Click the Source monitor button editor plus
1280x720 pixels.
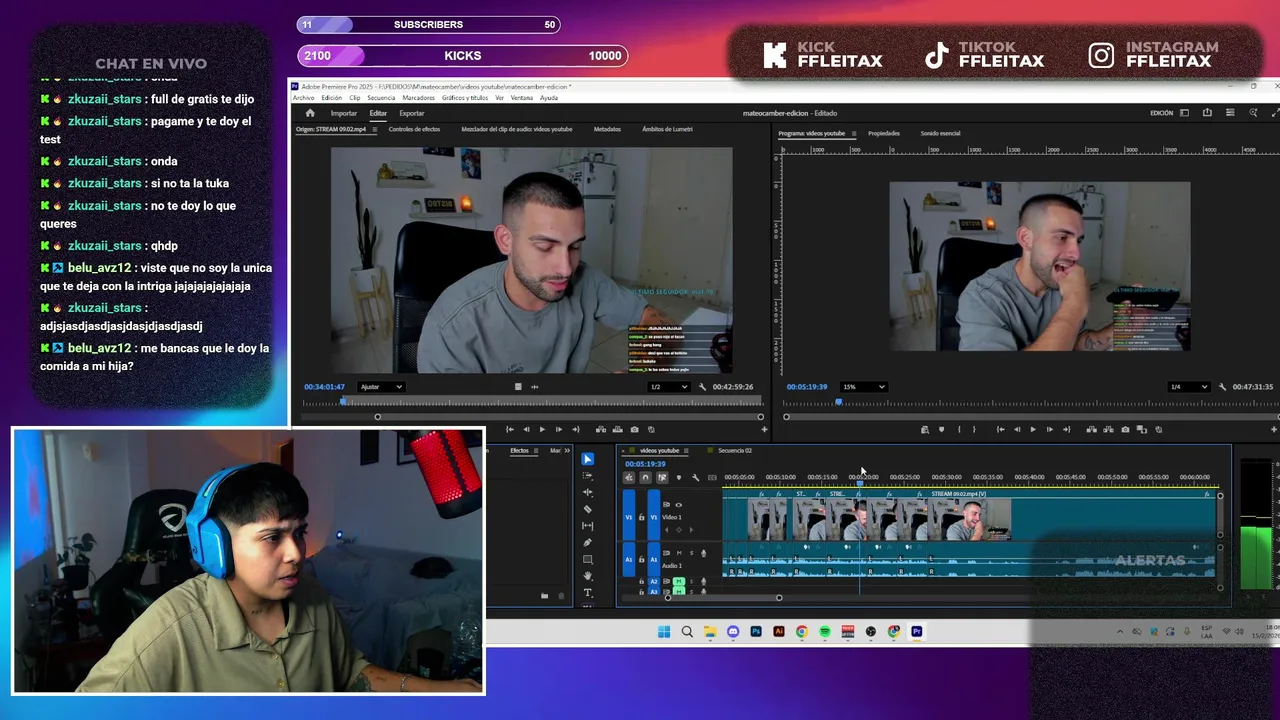pyautogui.click(x=764, y=430)
